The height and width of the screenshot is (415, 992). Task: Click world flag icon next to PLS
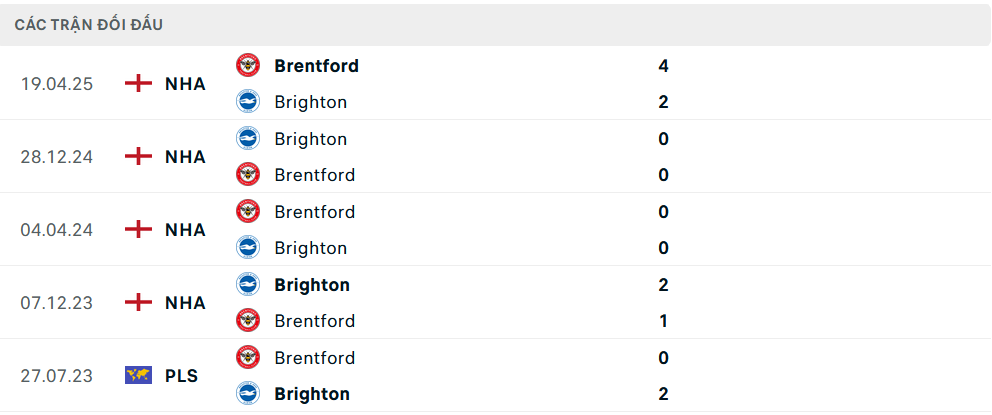(138, 376)
